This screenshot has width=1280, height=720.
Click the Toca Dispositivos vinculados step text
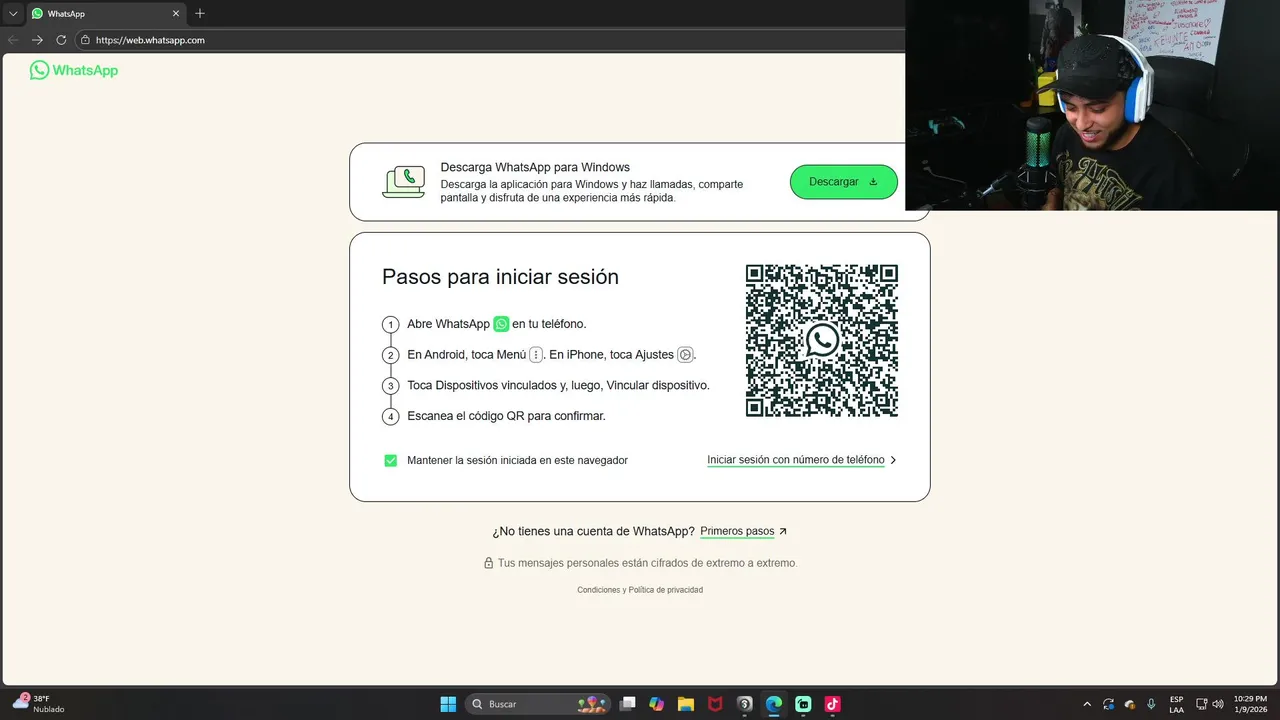(x=558, y=385)
